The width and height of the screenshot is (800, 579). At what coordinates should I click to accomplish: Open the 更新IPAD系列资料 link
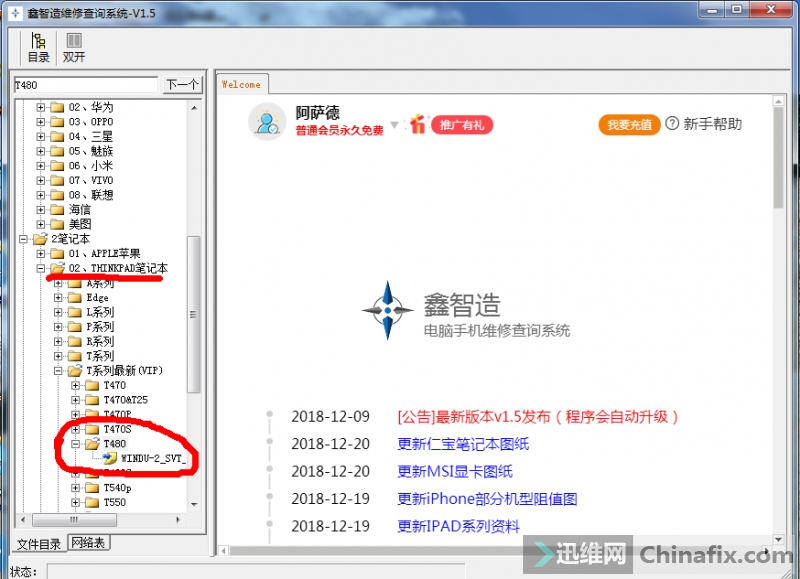(458, 526)
